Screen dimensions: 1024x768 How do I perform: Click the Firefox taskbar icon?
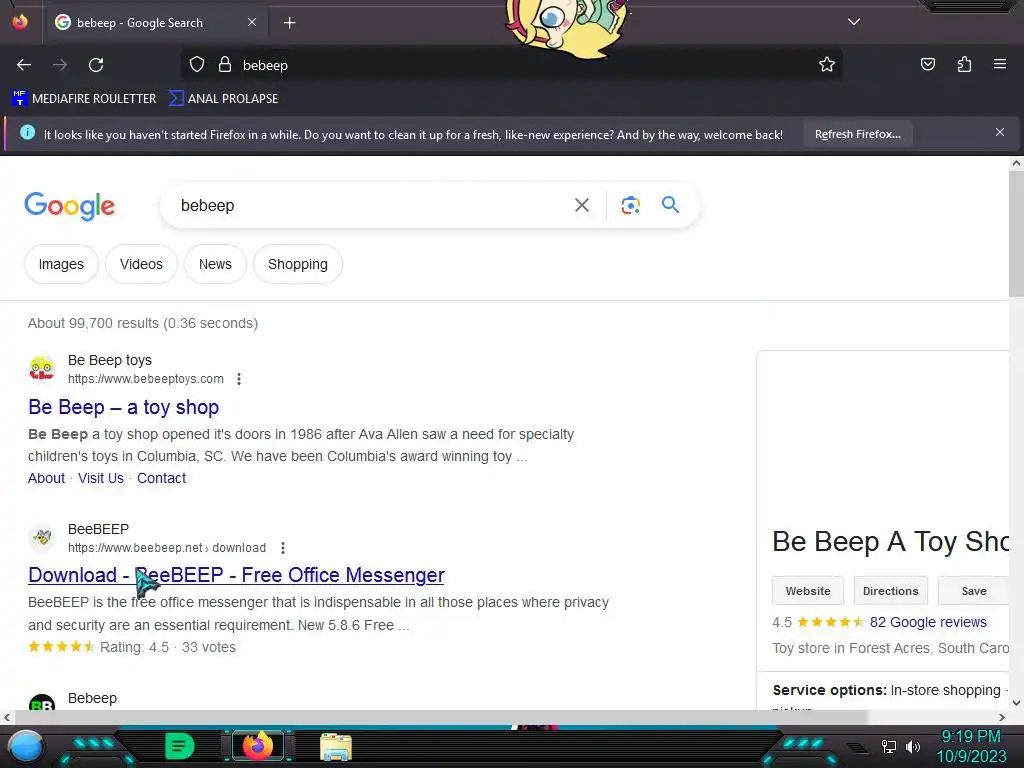[x=257, y=746]
